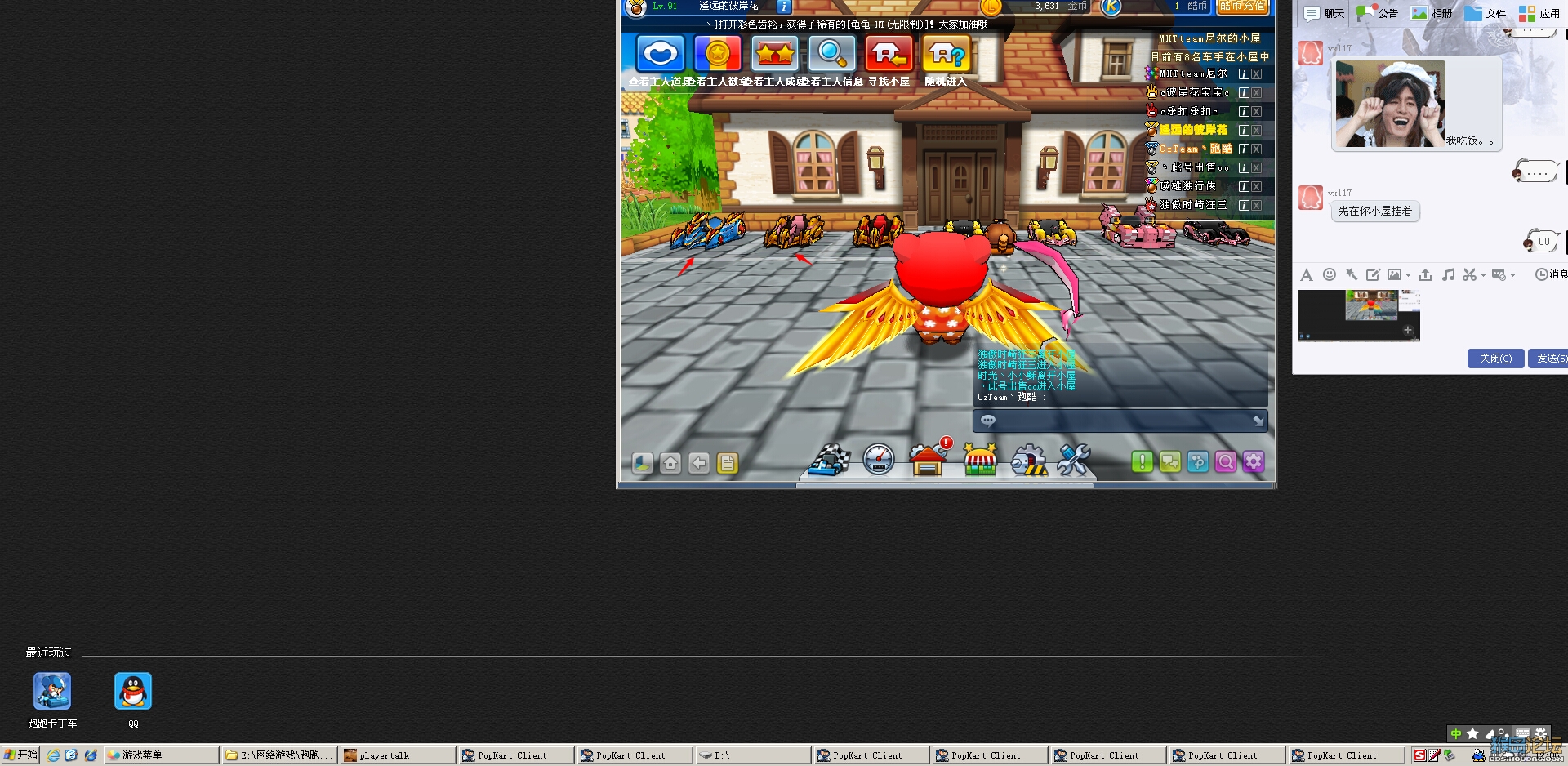Open the view host's items icon

660,55
